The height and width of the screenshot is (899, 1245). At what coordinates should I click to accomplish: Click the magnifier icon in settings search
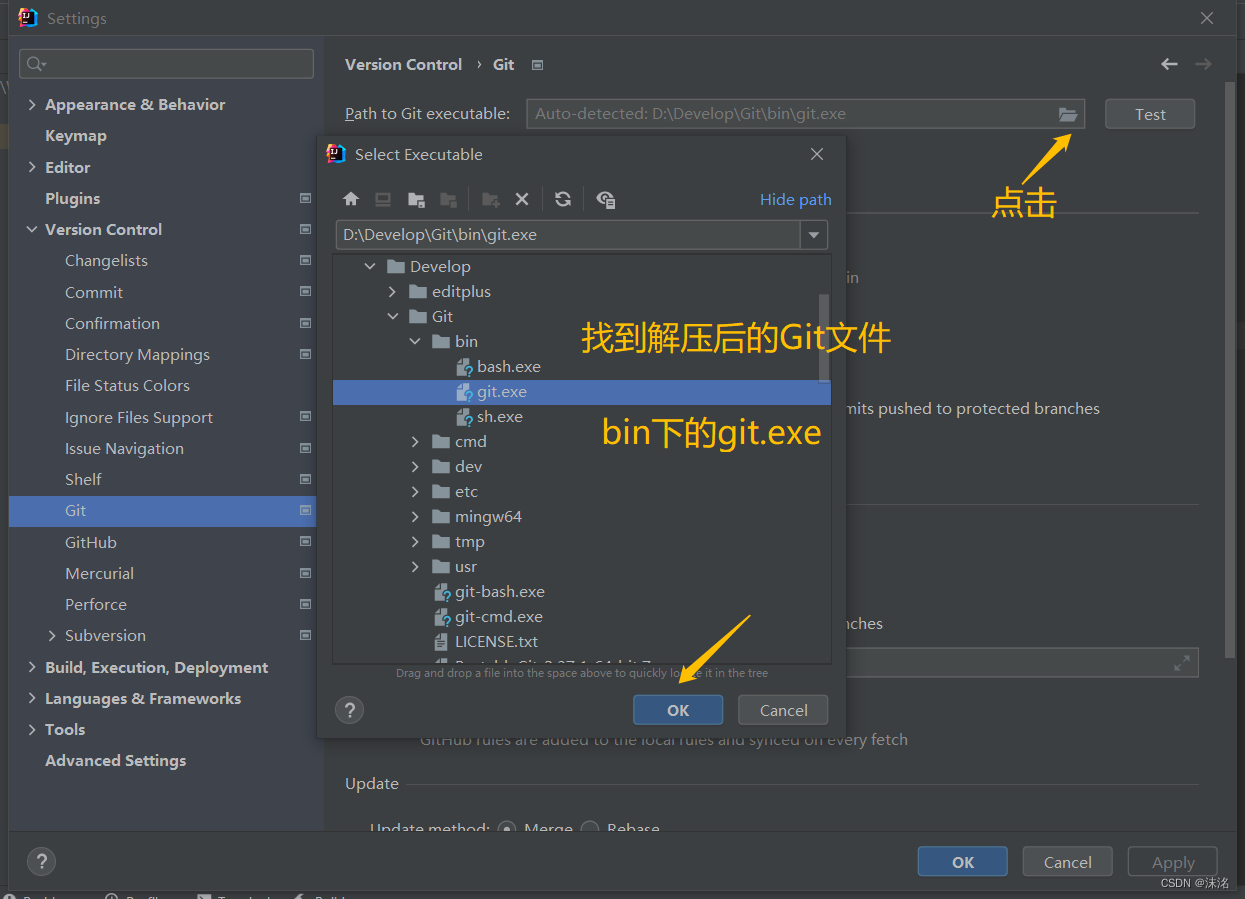(x=36, y=64)
